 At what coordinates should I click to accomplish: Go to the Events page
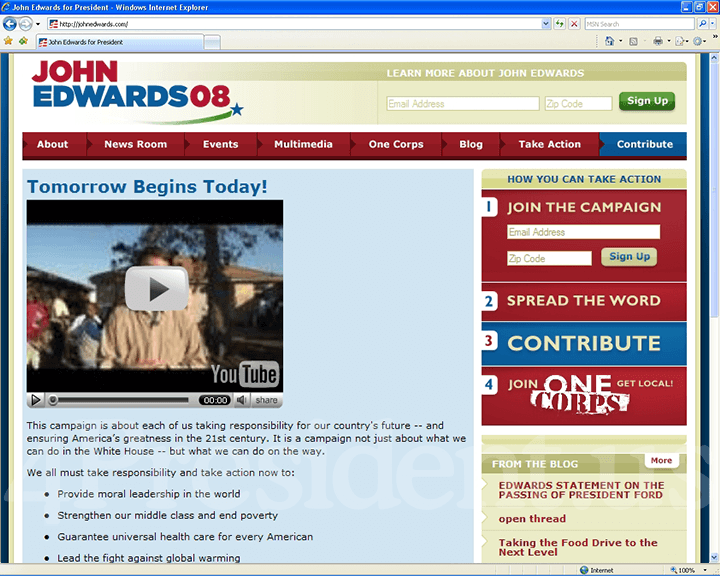pos(220,144)
